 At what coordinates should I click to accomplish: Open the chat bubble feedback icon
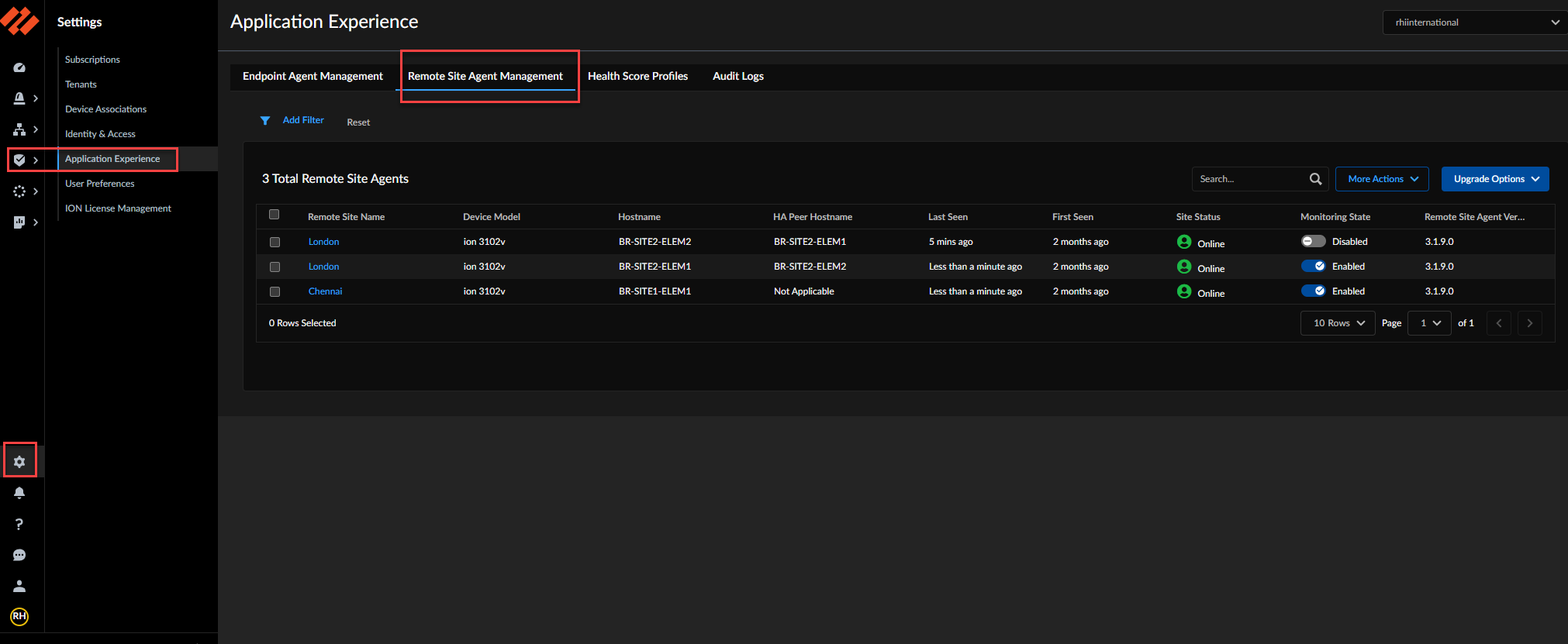point(19,555)
